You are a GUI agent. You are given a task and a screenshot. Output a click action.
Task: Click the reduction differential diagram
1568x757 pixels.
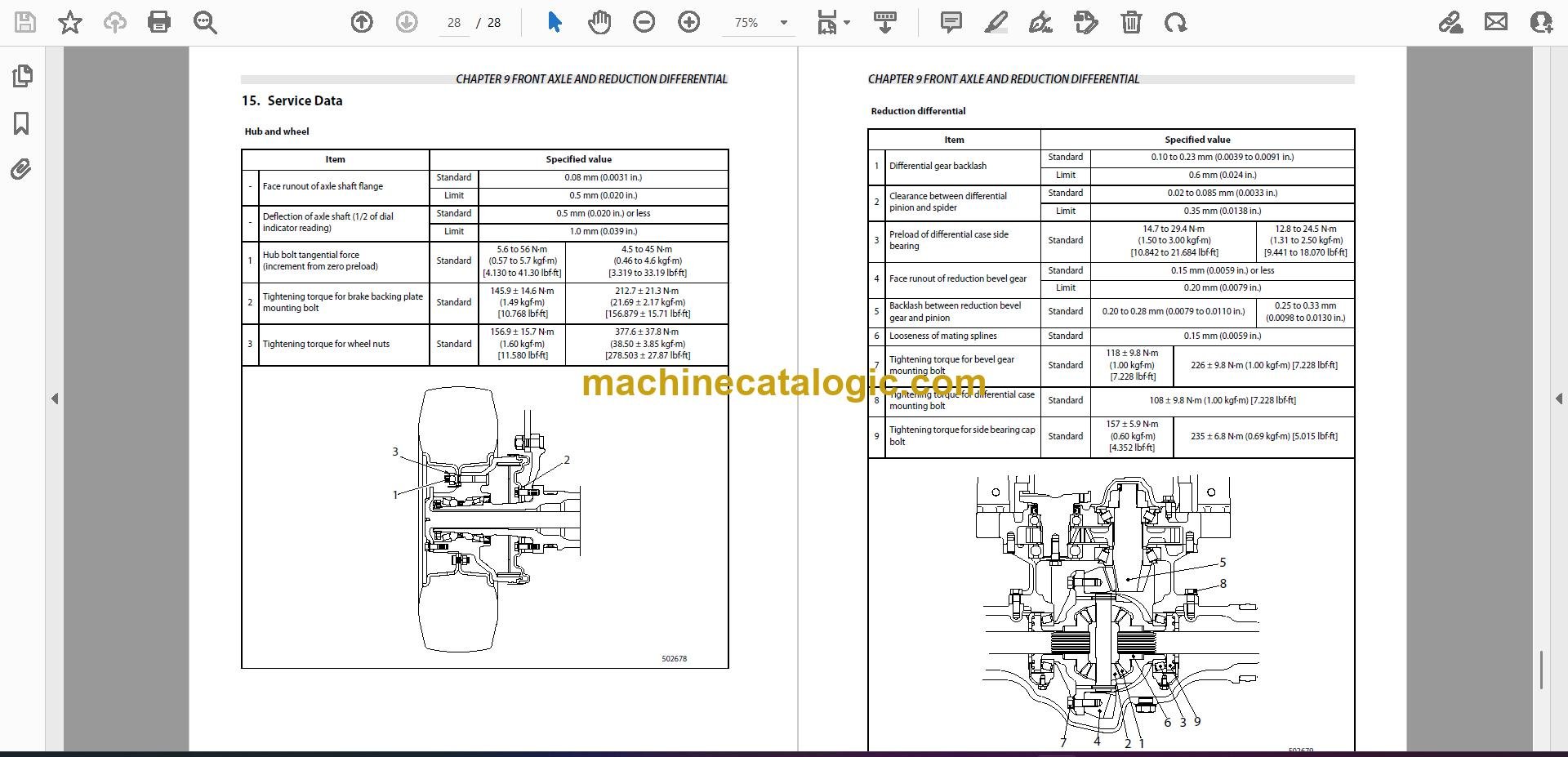[x=1120, y=612]
